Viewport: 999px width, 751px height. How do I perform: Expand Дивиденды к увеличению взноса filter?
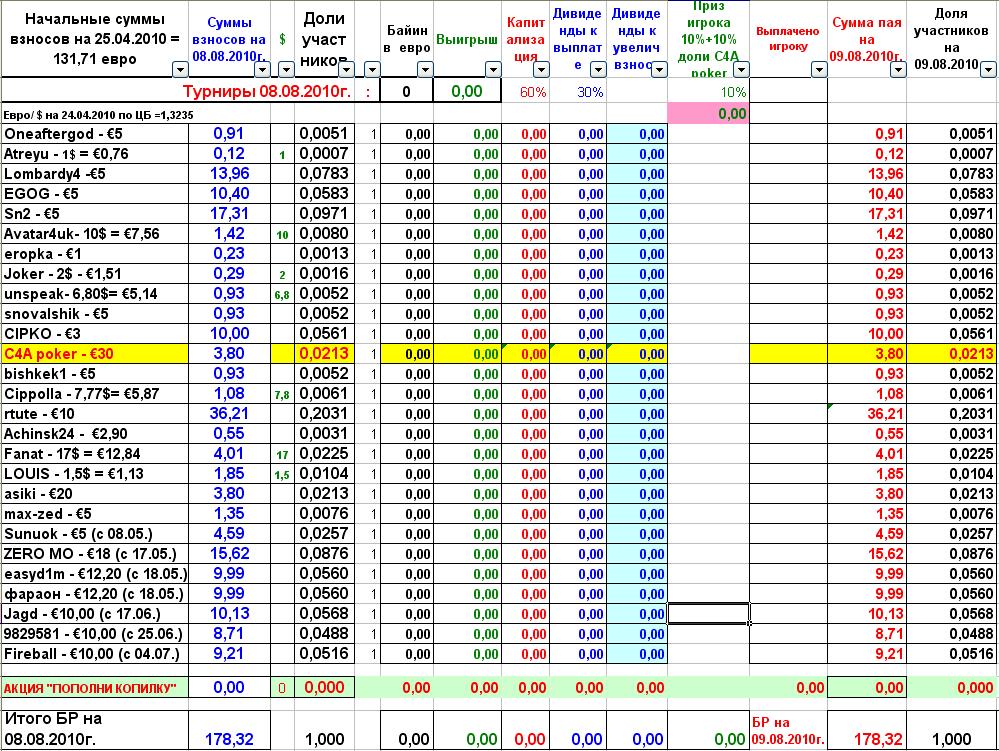pyautogui.click(x=659, y=69)
